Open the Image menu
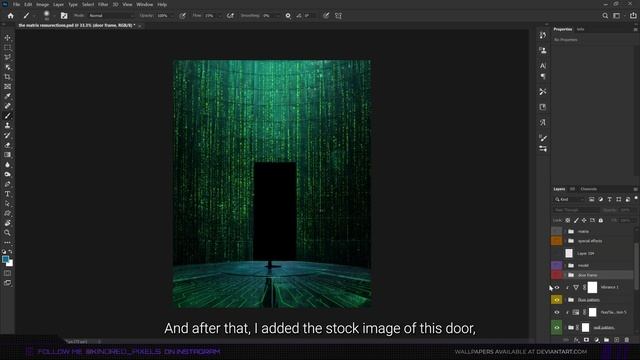 click(x=42, y=4)
